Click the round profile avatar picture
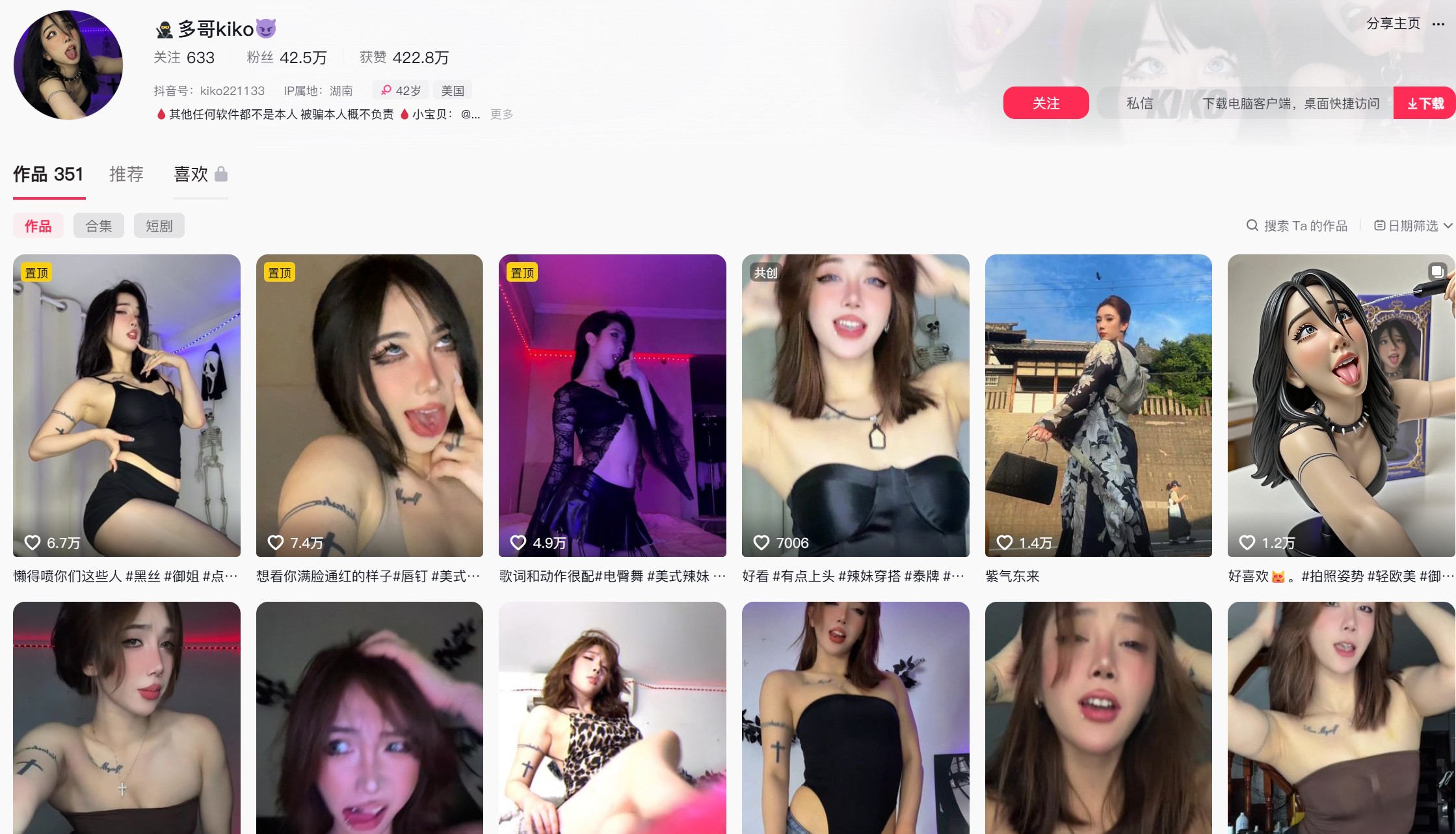The height and width of the screenshot is (834, 1456). (x=68, y=65)
